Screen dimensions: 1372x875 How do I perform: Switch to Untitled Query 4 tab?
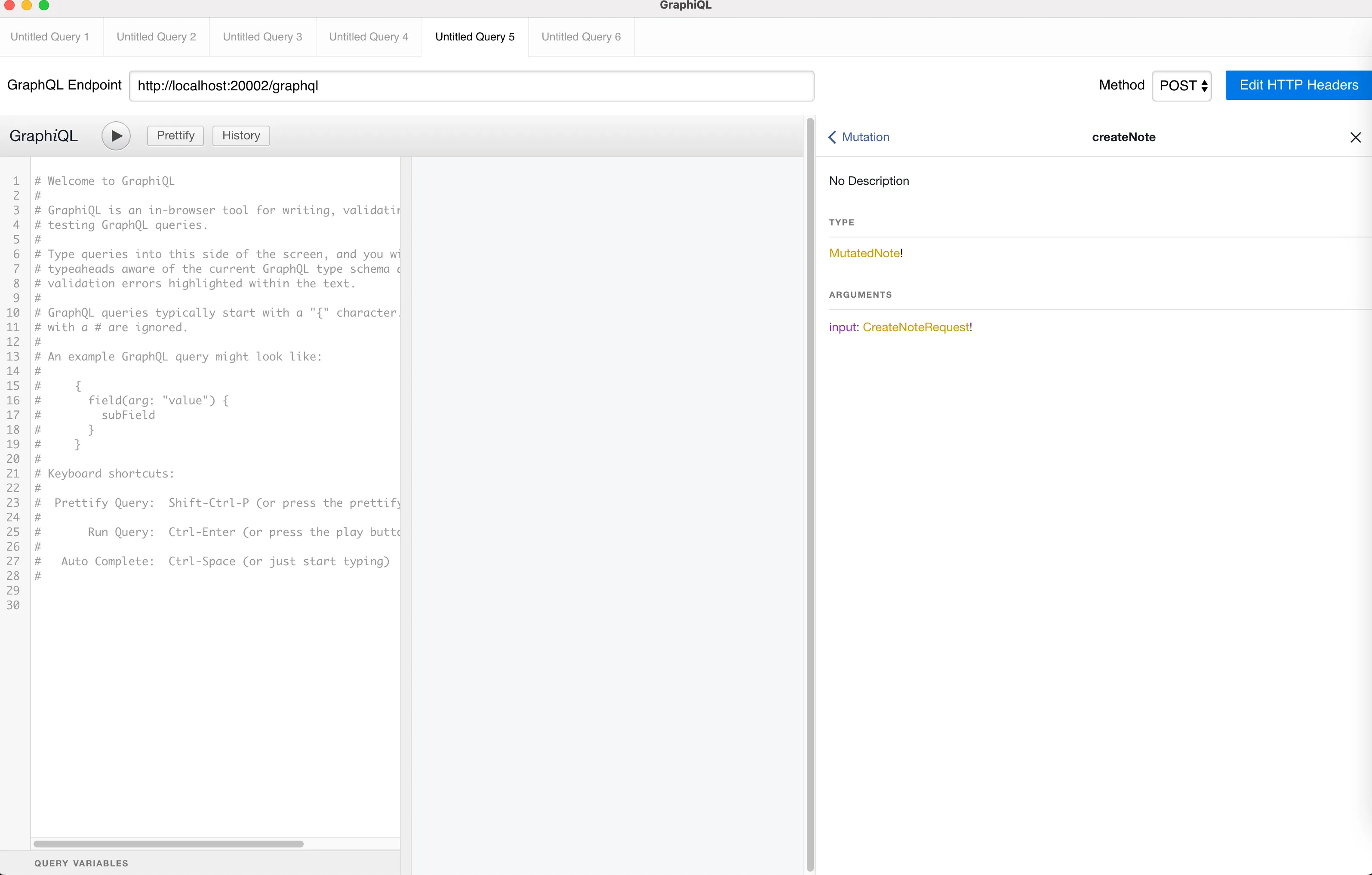click(x=369, y=37)
